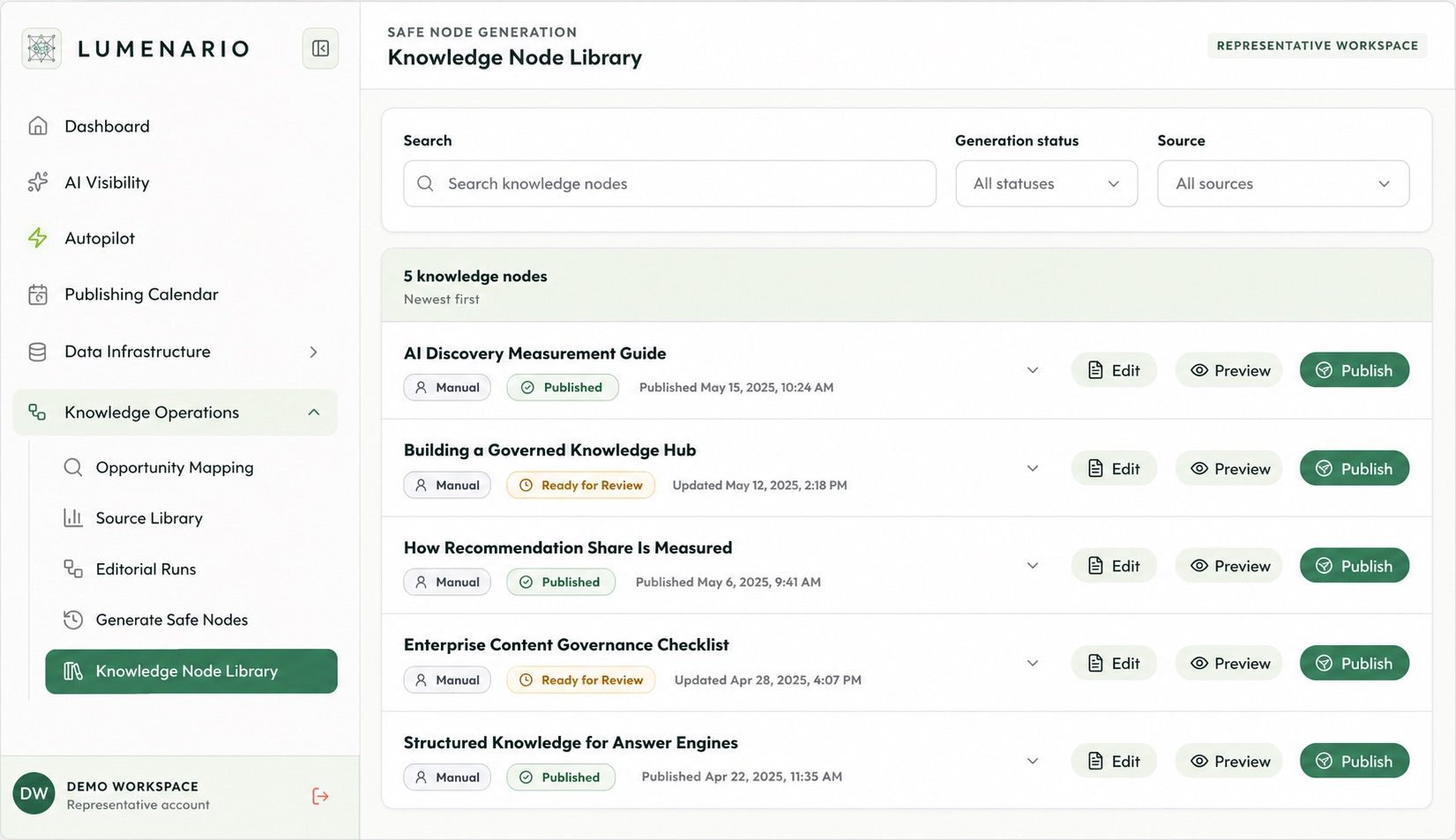
Task: Edit Enterprise Content Governance Checklist
Action: tap(1114, 663)
